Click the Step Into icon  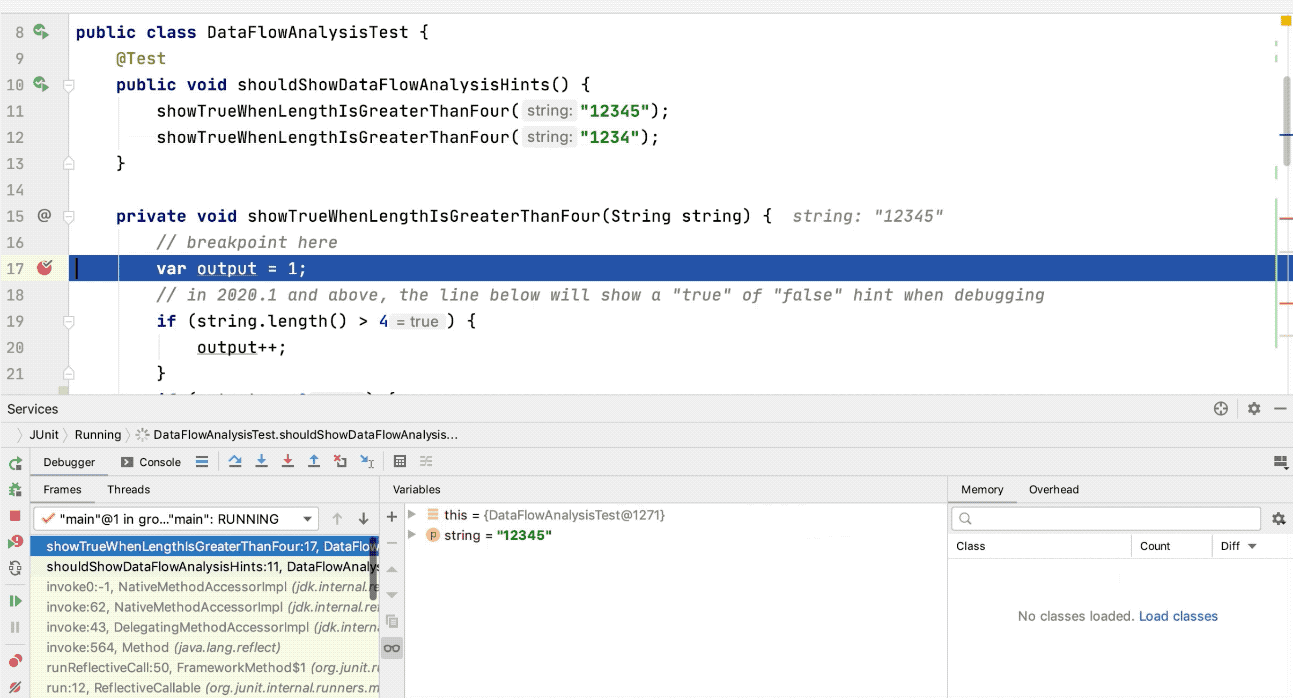pos(262,462)
